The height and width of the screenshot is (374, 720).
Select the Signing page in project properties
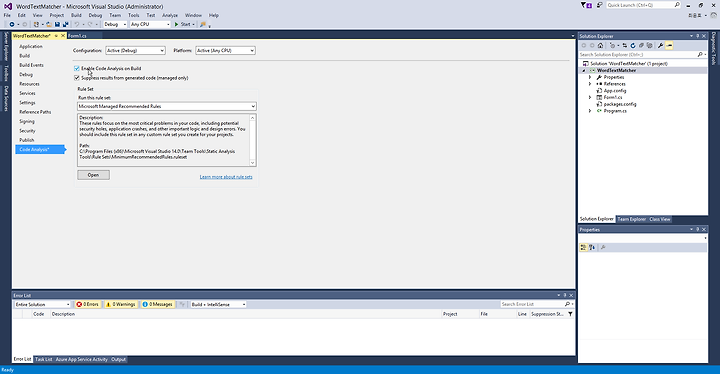[27, 121]
